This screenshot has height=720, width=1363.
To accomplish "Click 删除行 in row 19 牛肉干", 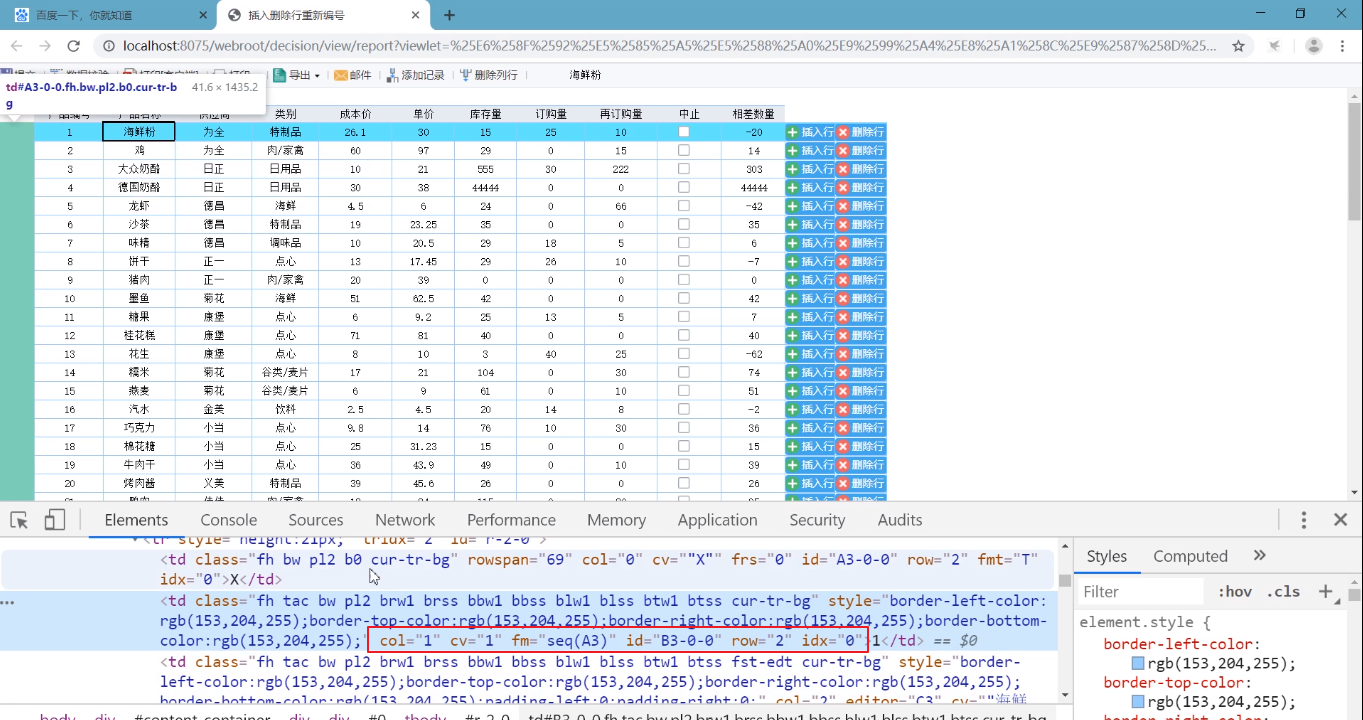I will [861, 465].
